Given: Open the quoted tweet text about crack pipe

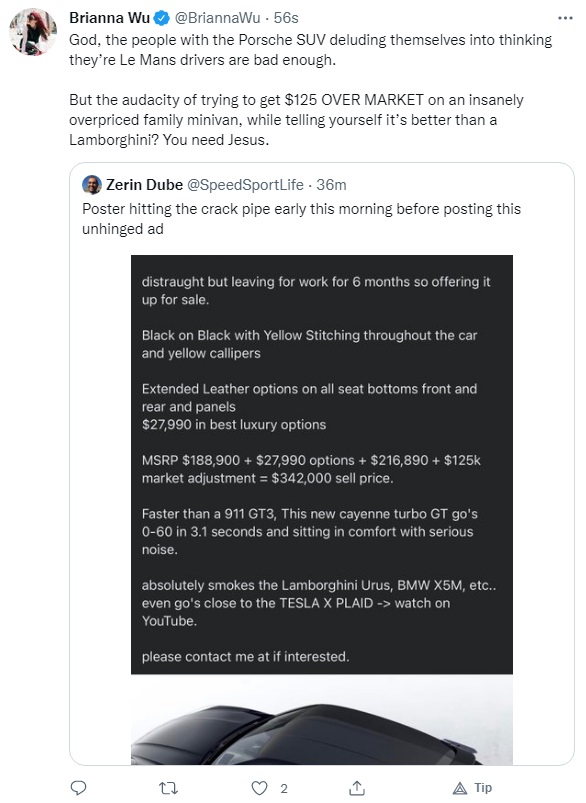Looking at the screenshot, I should point(301,219).
